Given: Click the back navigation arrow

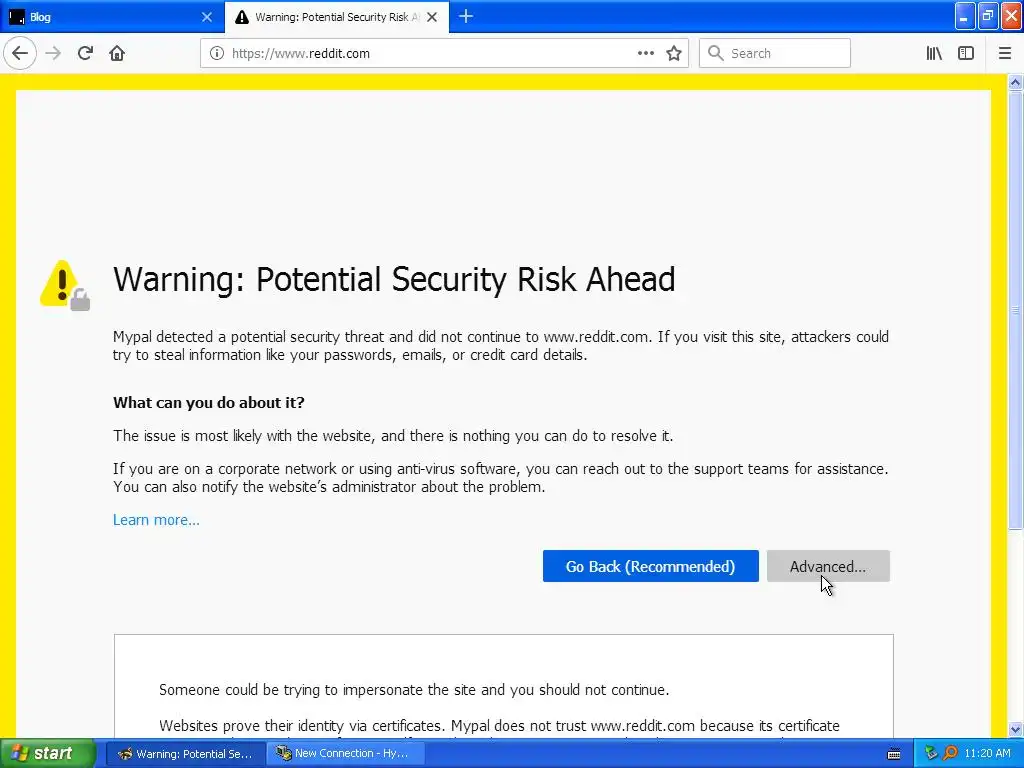Looking at the screenshot, I should click(20, 53).
